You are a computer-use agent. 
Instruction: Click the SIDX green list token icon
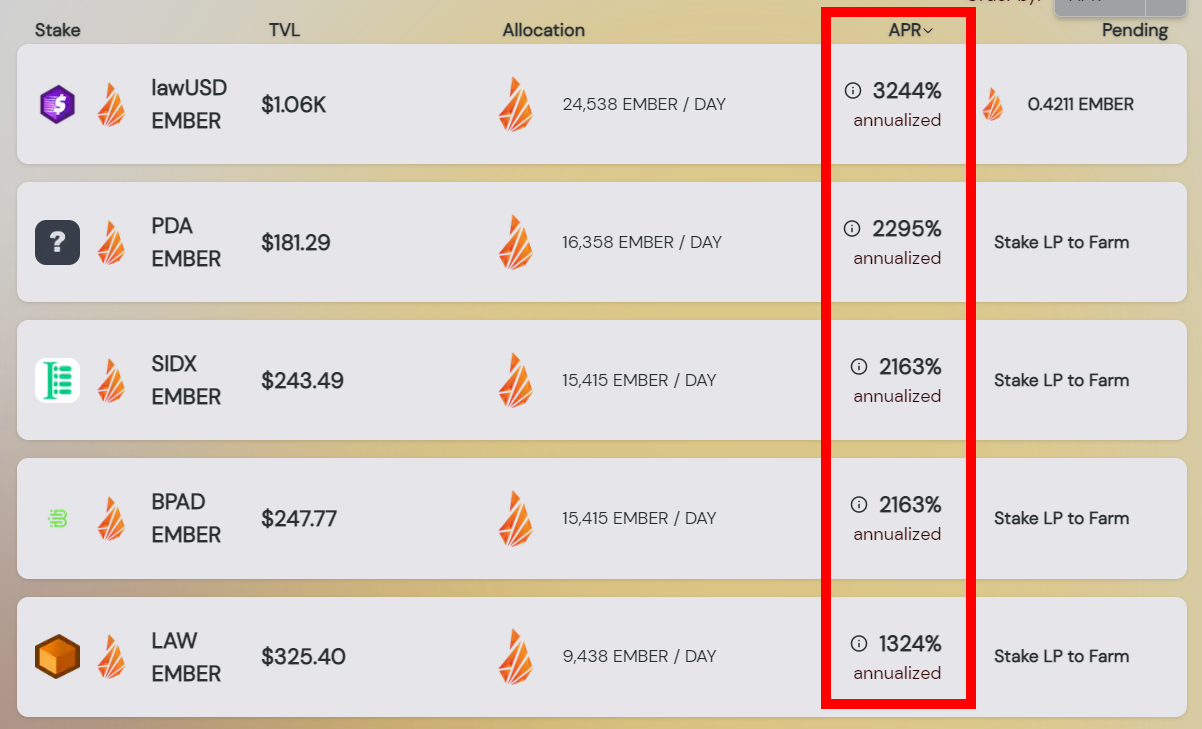(57, 380)
